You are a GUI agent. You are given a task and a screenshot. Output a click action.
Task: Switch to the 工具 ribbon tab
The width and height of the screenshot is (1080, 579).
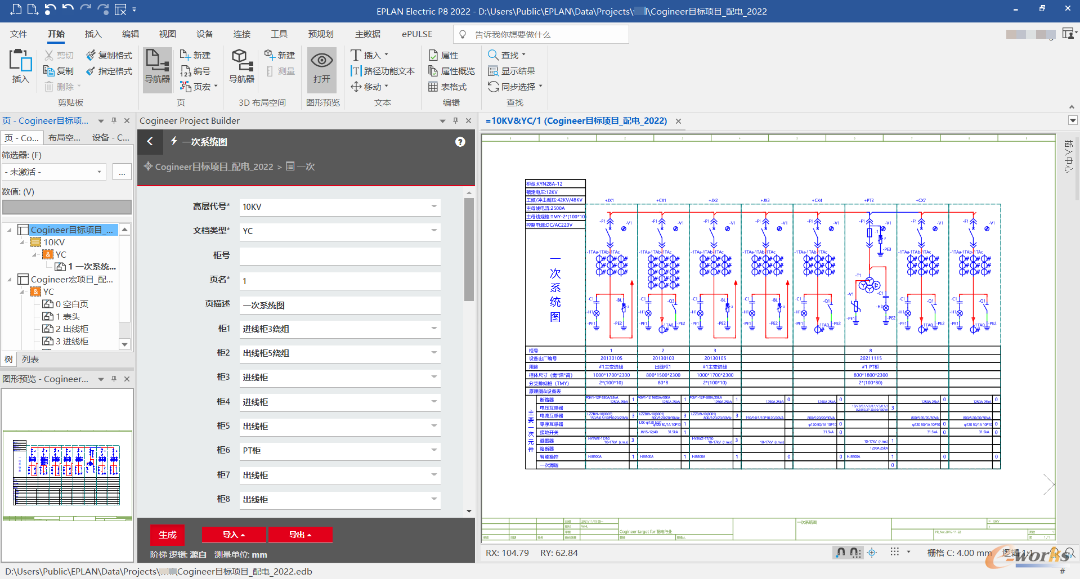click(x=279, y=34)
